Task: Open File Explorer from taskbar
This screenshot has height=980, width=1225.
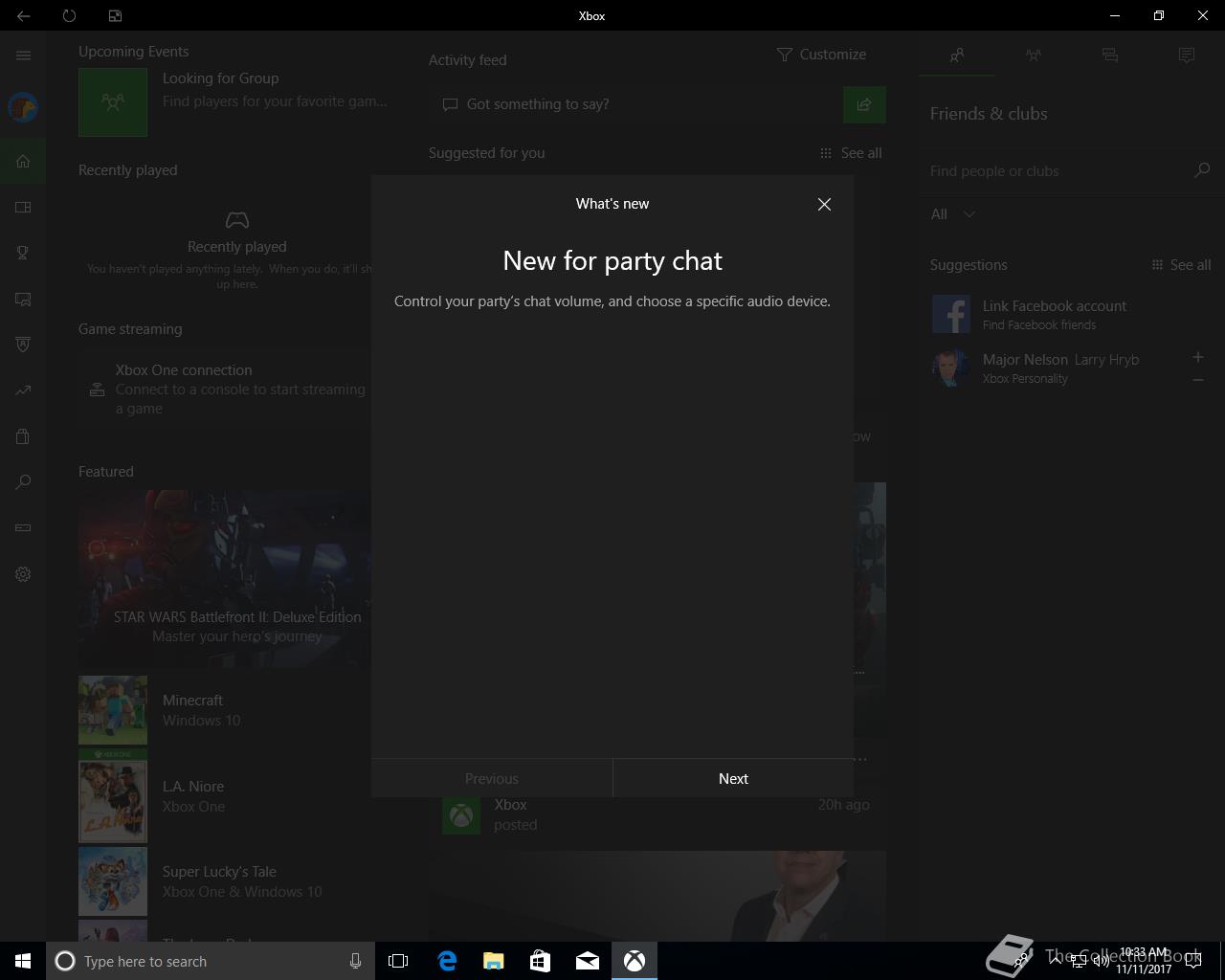Action: tap(494, 961)
